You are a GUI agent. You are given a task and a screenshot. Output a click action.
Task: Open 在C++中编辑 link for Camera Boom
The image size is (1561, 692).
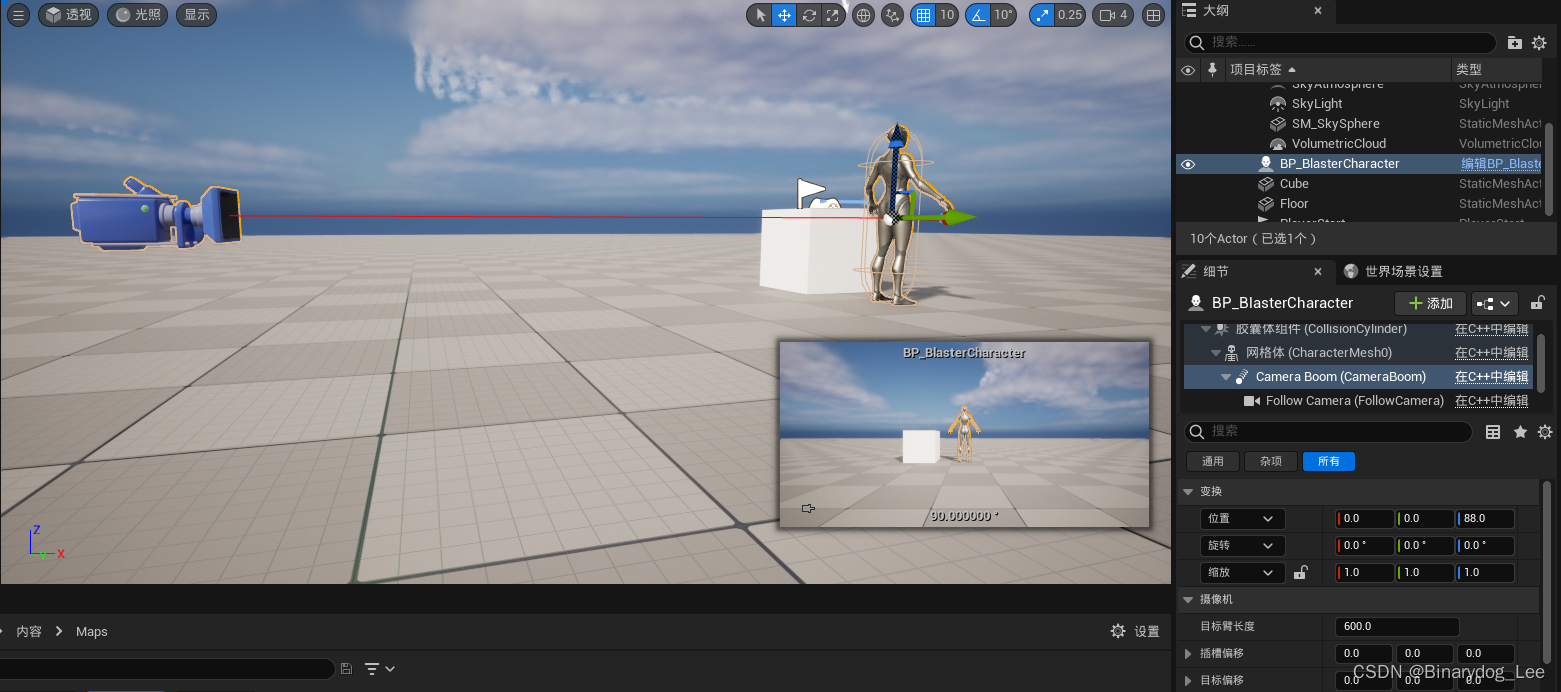point(1491,377)
